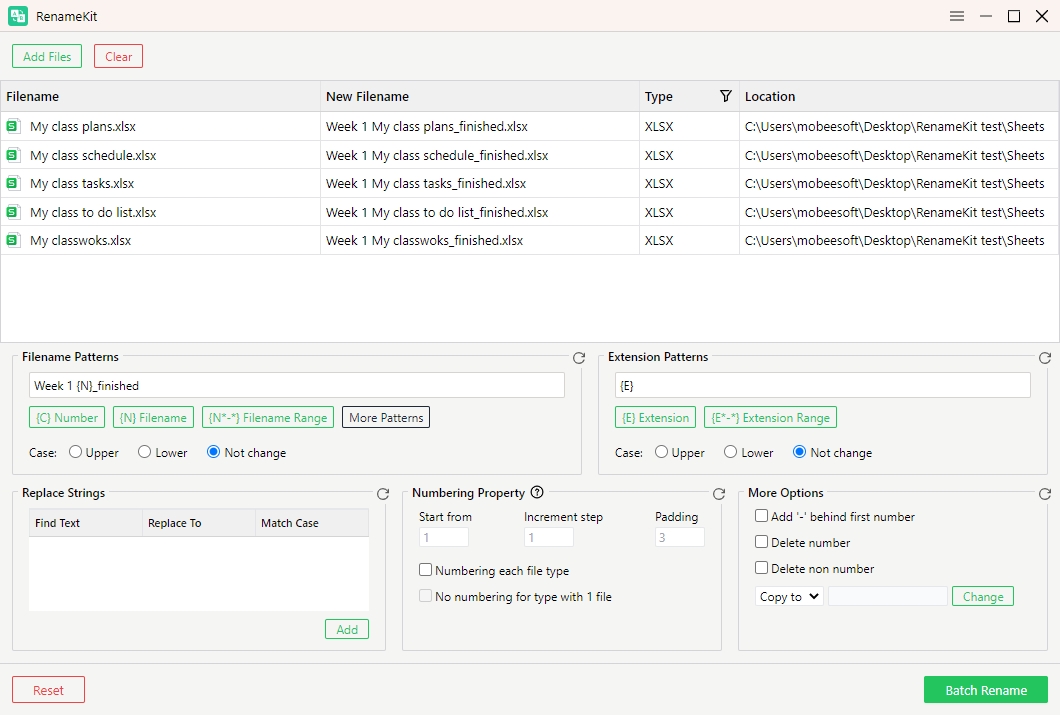Click new name Week 1 My class plans_finished.xlsx
The image size is (1060, 715).
point(427,126)
